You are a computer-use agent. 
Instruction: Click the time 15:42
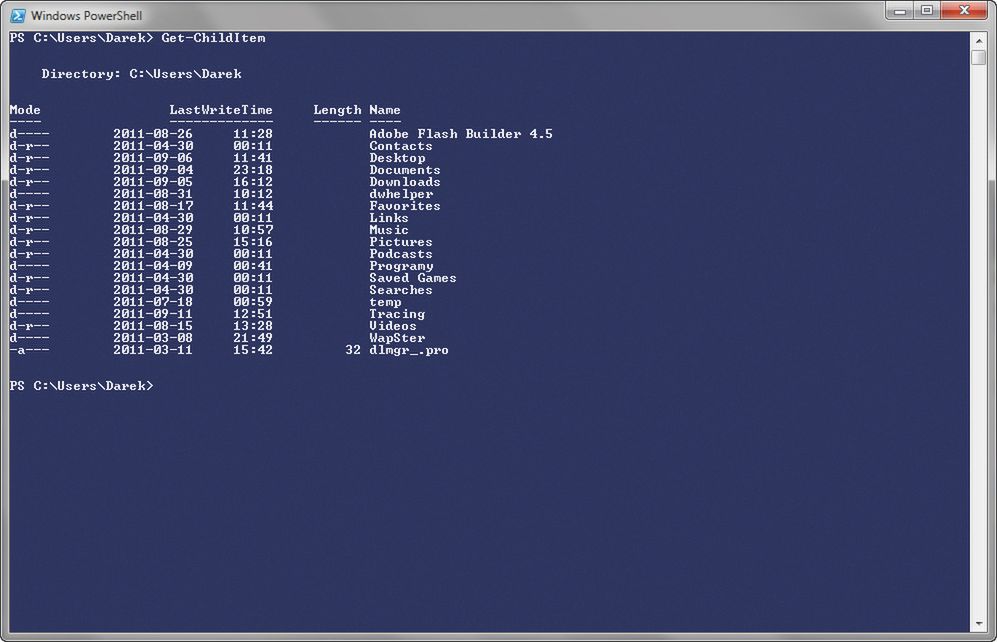[x=252, y=350]
